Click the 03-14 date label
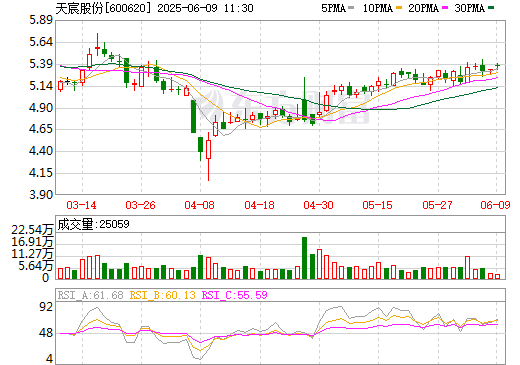Image resolution: width=520 pixels, height=365 pixels. (x=81, y=205)
